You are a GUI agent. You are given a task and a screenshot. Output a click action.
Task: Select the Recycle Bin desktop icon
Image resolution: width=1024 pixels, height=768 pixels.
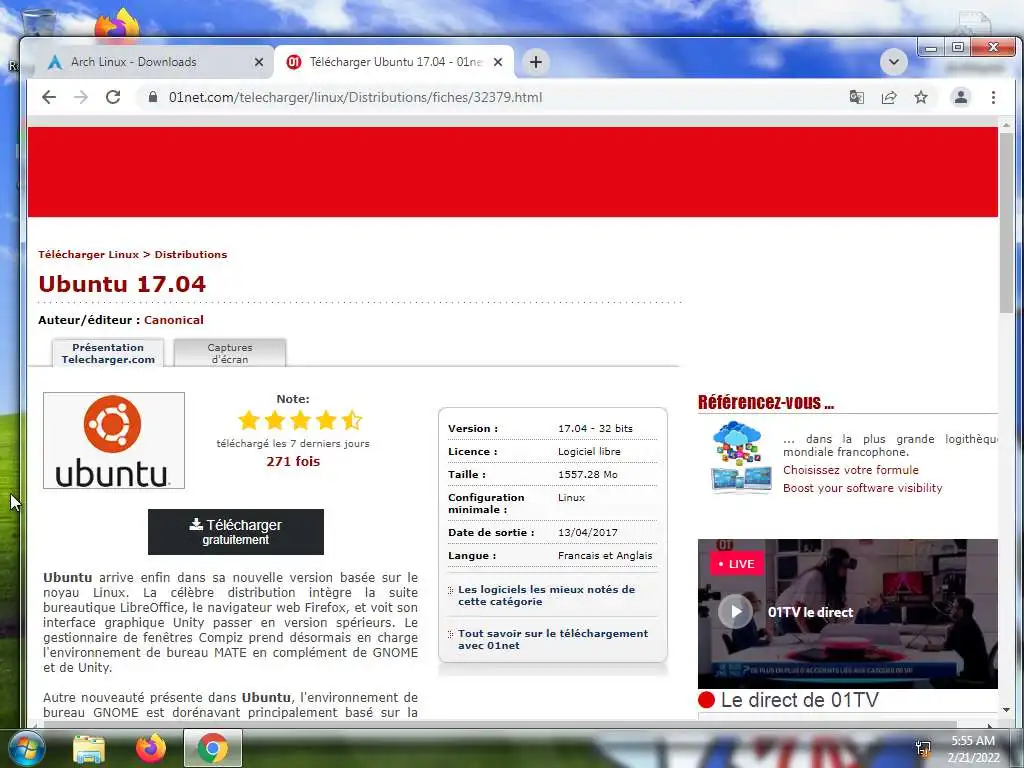[38, 24]
